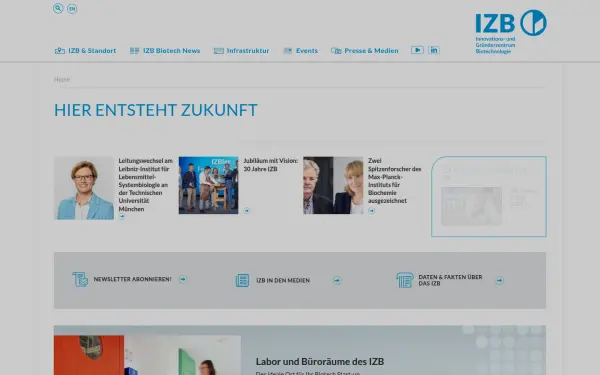Click the Home breadcrumb link

pos(62,79)
